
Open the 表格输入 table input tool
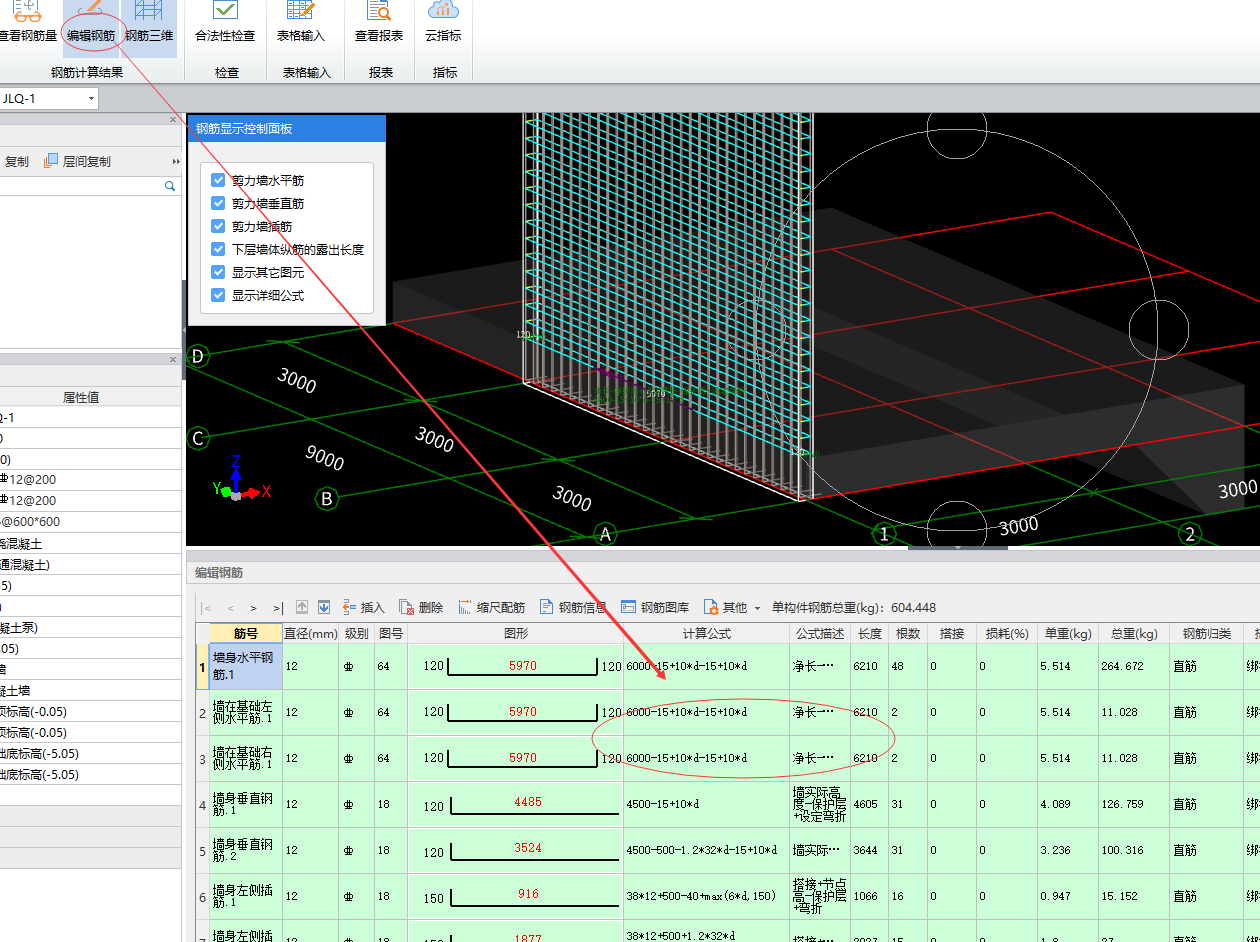pos(301,24)
